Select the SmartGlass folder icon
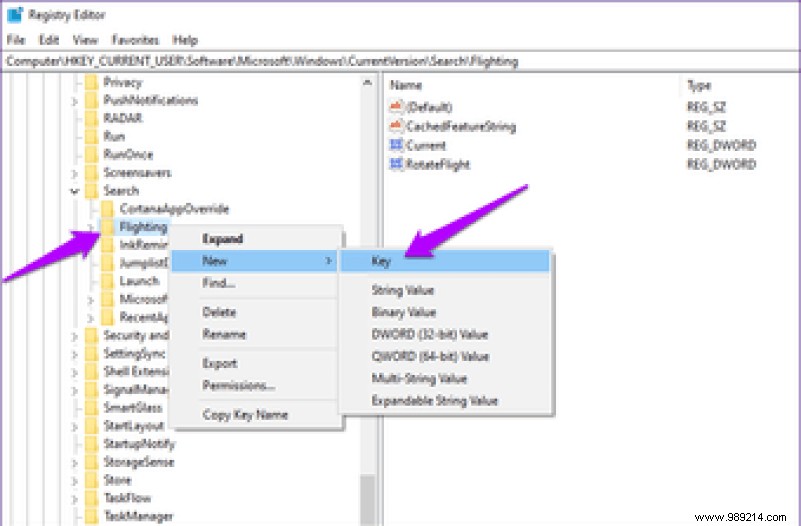 [x=91, y=408]
